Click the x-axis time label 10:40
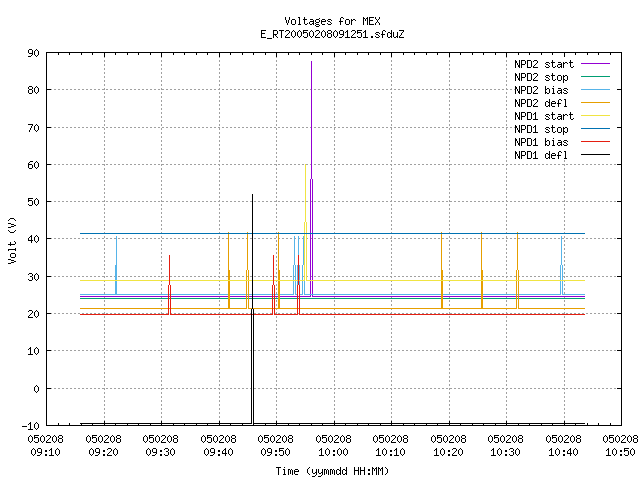The height and width of the screenshot is (480, 640). click(564, 453)
